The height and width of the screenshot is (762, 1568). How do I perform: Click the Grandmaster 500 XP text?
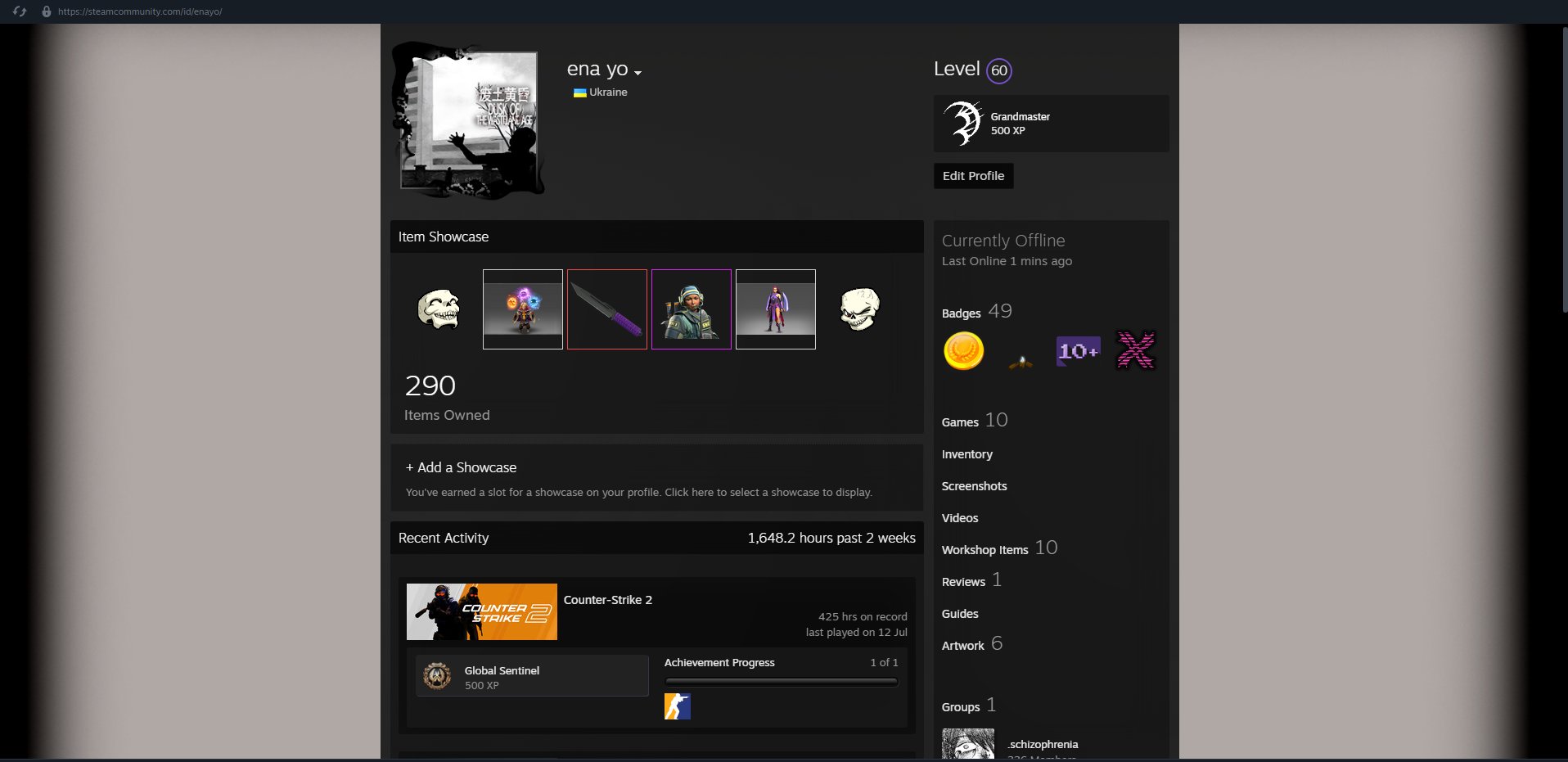(1021, 124)
